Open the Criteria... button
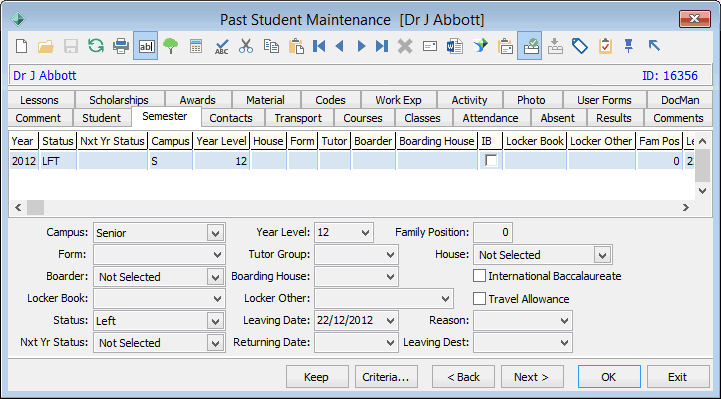The image size is (721, 399). pyautogui.click(x=385, y=377)
